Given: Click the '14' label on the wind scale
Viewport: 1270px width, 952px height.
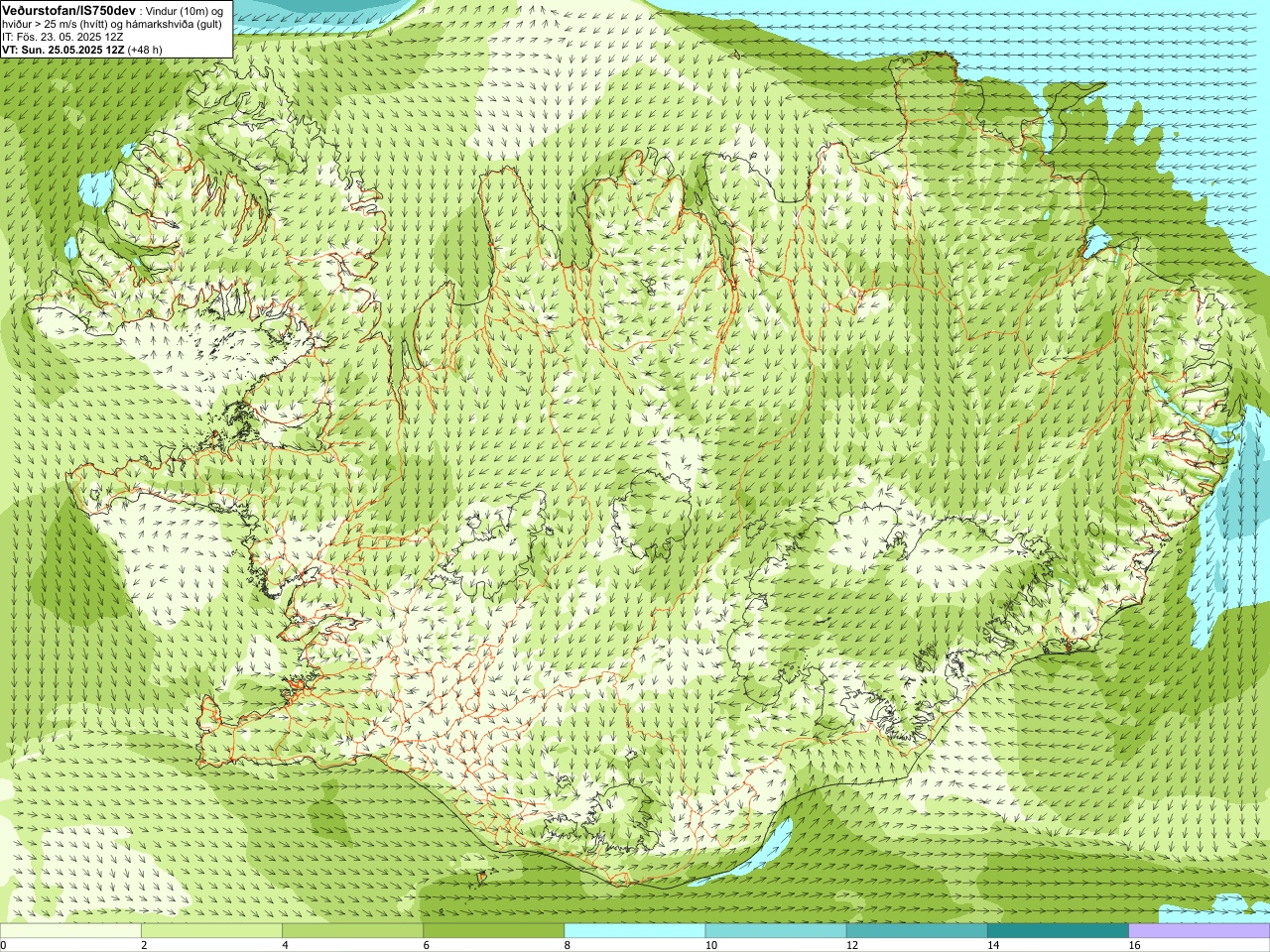Looking at the screenshot, I should (992, 945).
